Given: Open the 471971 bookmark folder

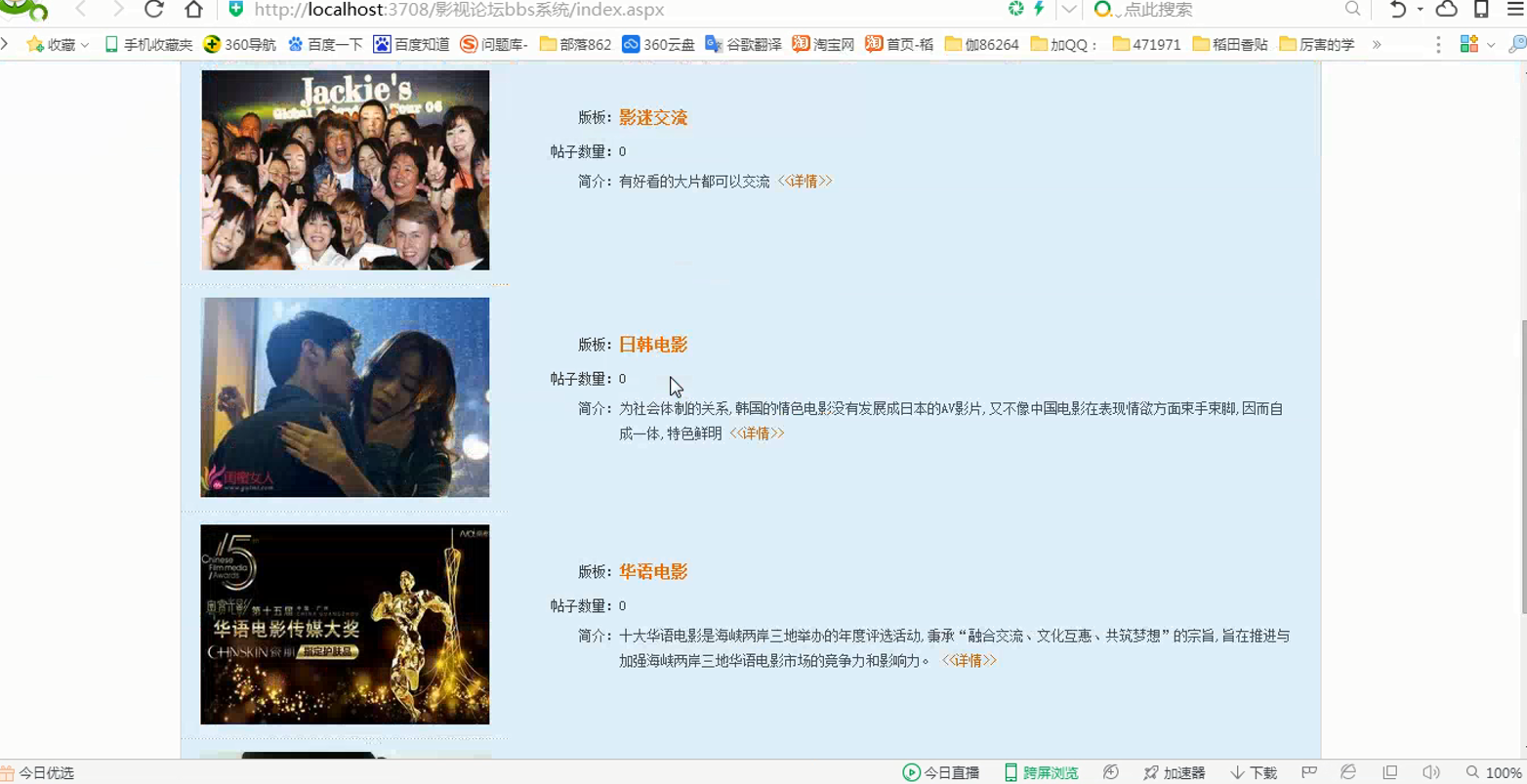Looking at the screenshot, I should (1146, 44).
